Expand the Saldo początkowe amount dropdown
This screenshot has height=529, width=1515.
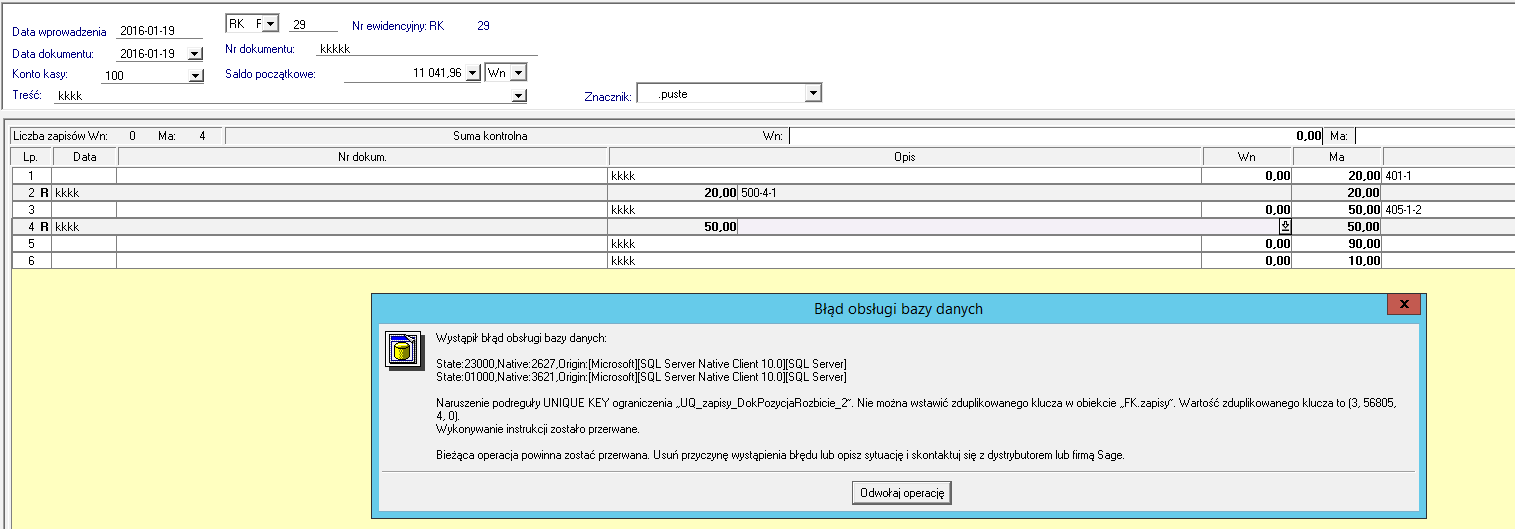(473, 73)
